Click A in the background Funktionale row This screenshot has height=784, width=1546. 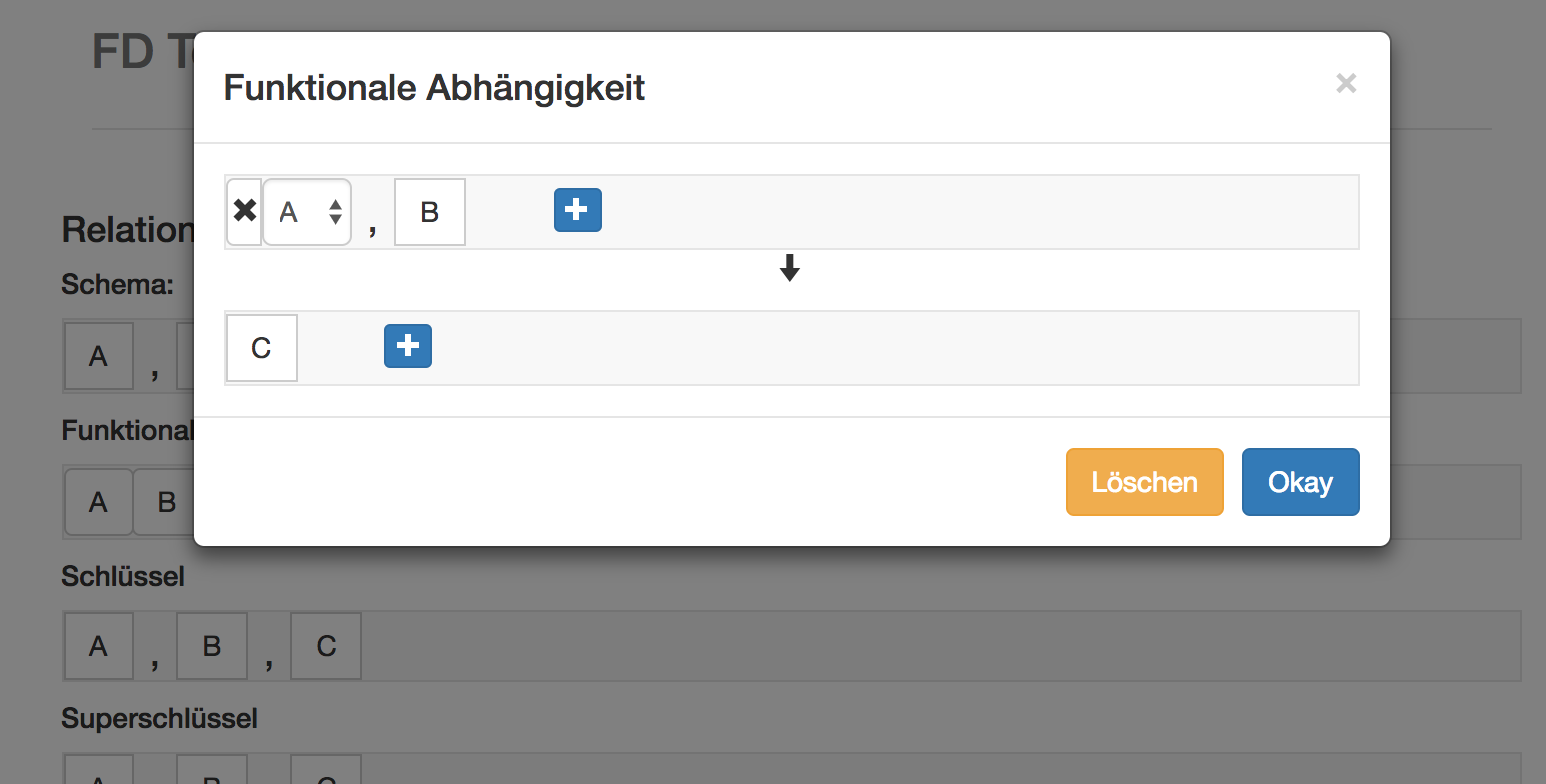pyautogui.click(x=98, y=501)
